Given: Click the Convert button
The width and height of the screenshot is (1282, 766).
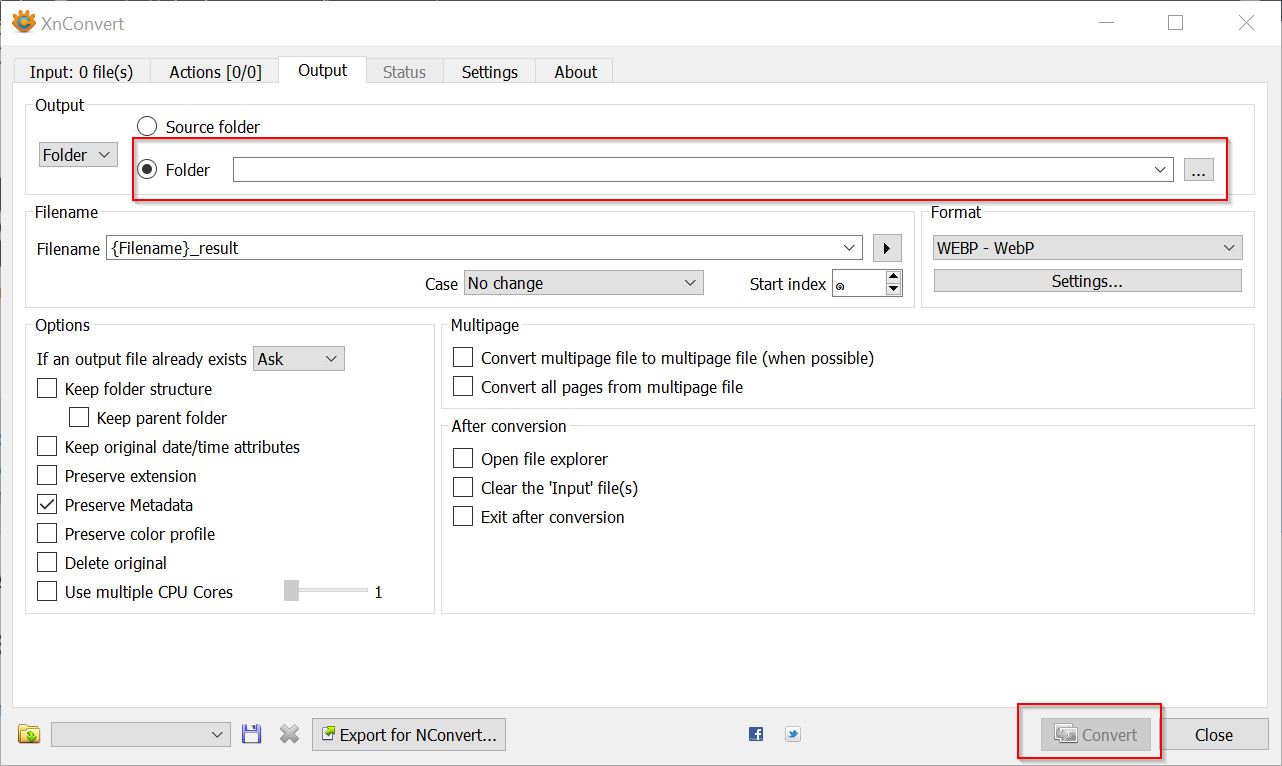Looking at the screenshot, I should click(x=1097, y=735).
